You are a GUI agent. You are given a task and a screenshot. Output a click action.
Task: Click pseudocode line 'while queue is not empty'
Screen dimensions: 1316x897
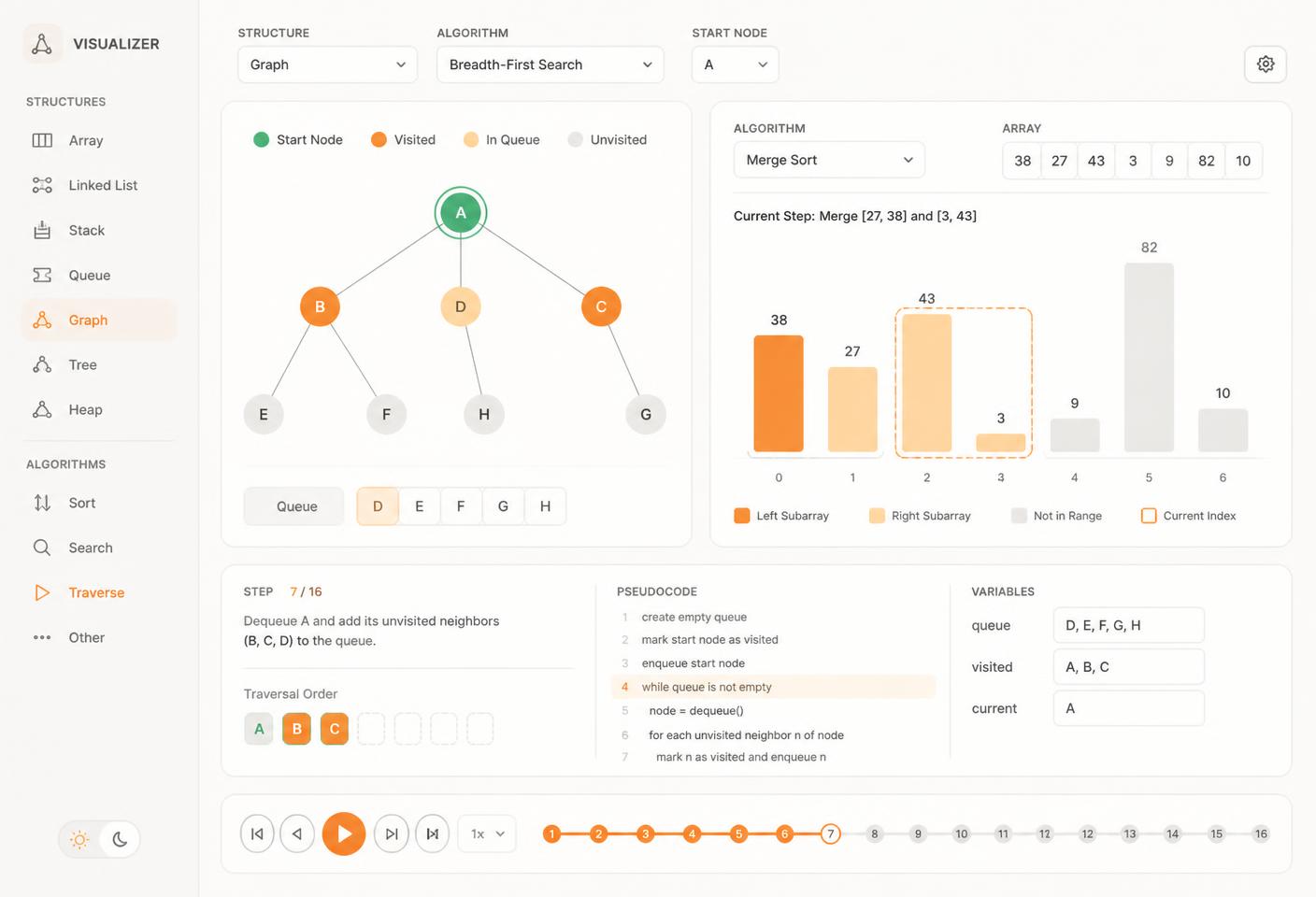coord(774,687)
